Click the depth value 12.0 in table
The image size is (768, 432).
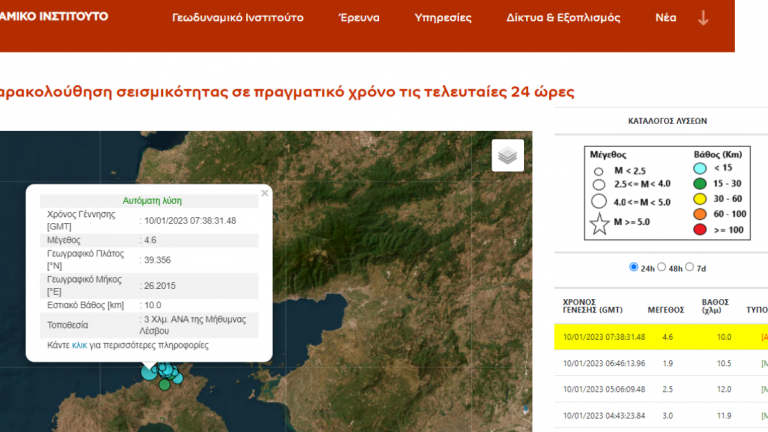tap(724, 389)
